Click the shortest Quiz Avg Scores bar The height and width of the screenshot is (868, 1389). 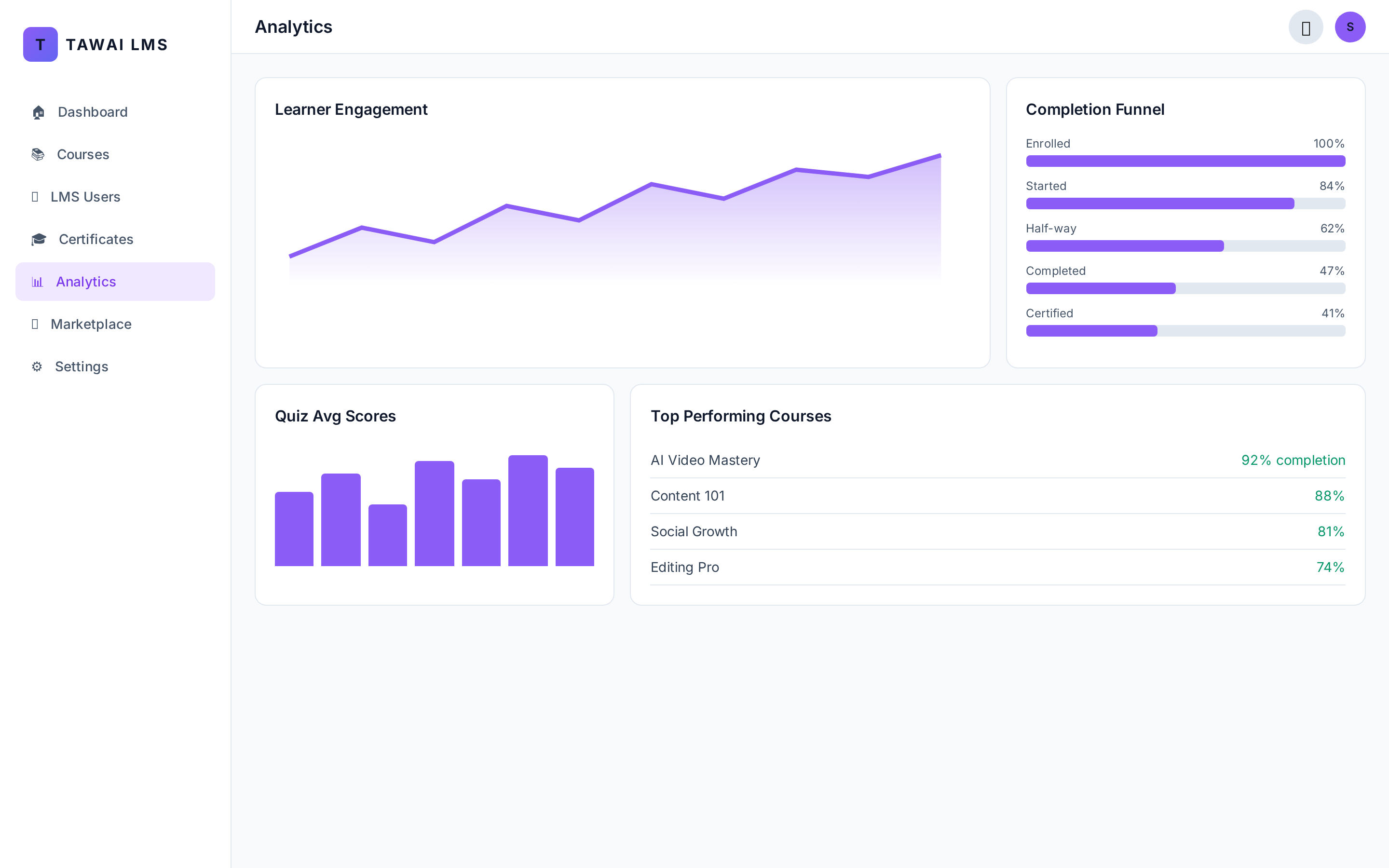click(387, 536)
